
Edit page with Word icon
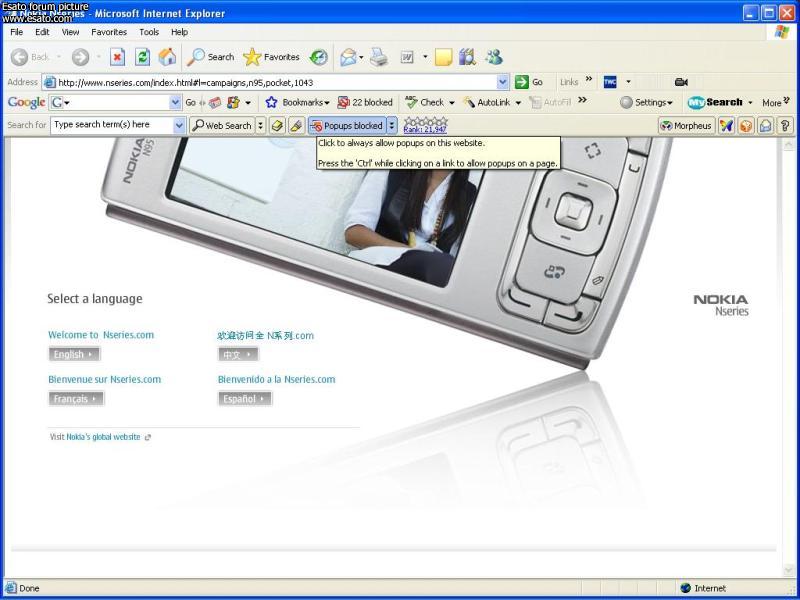point(407,57)
